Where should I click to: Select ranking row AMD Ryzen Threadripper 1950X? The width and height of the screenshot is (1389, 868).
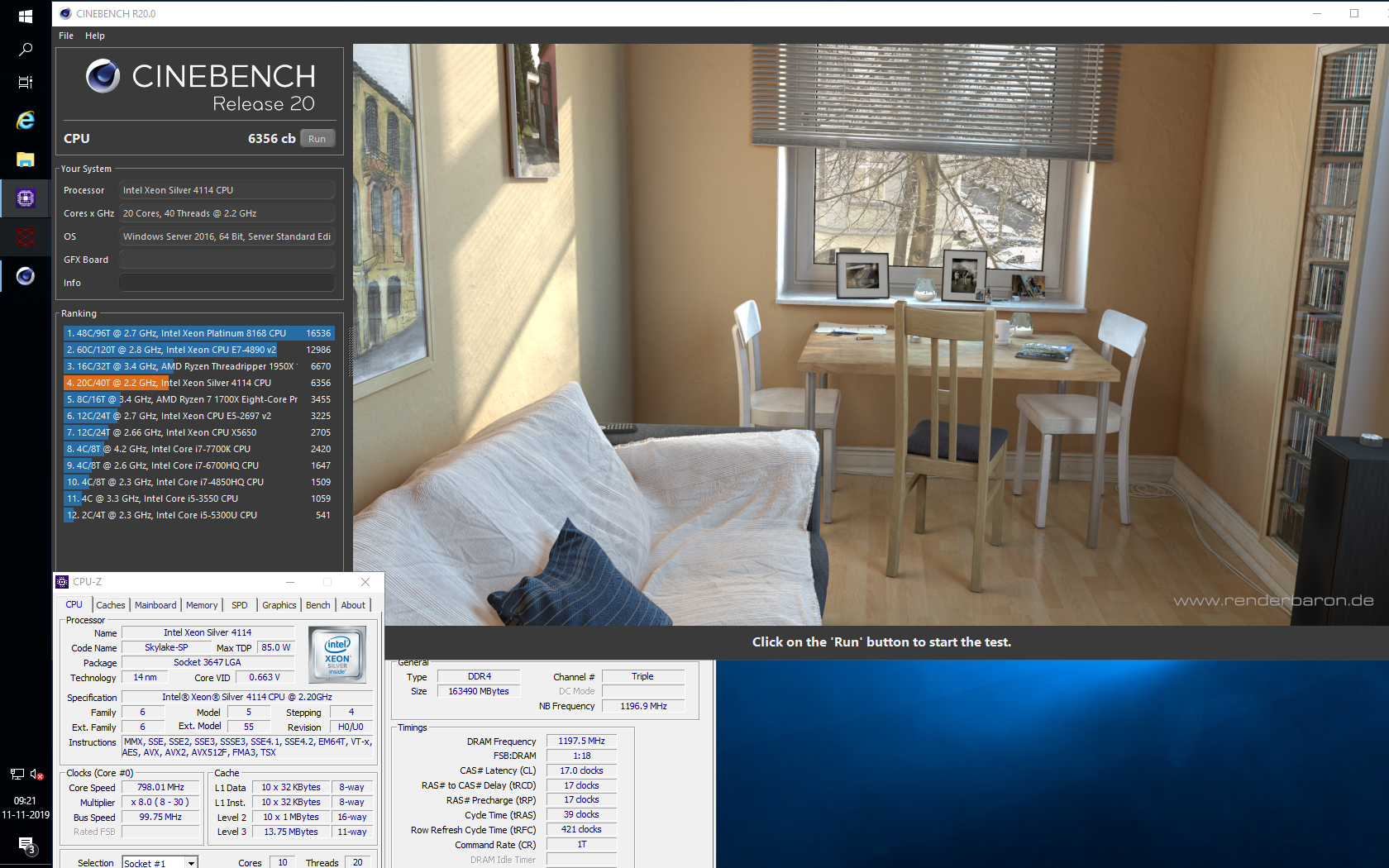198,366
